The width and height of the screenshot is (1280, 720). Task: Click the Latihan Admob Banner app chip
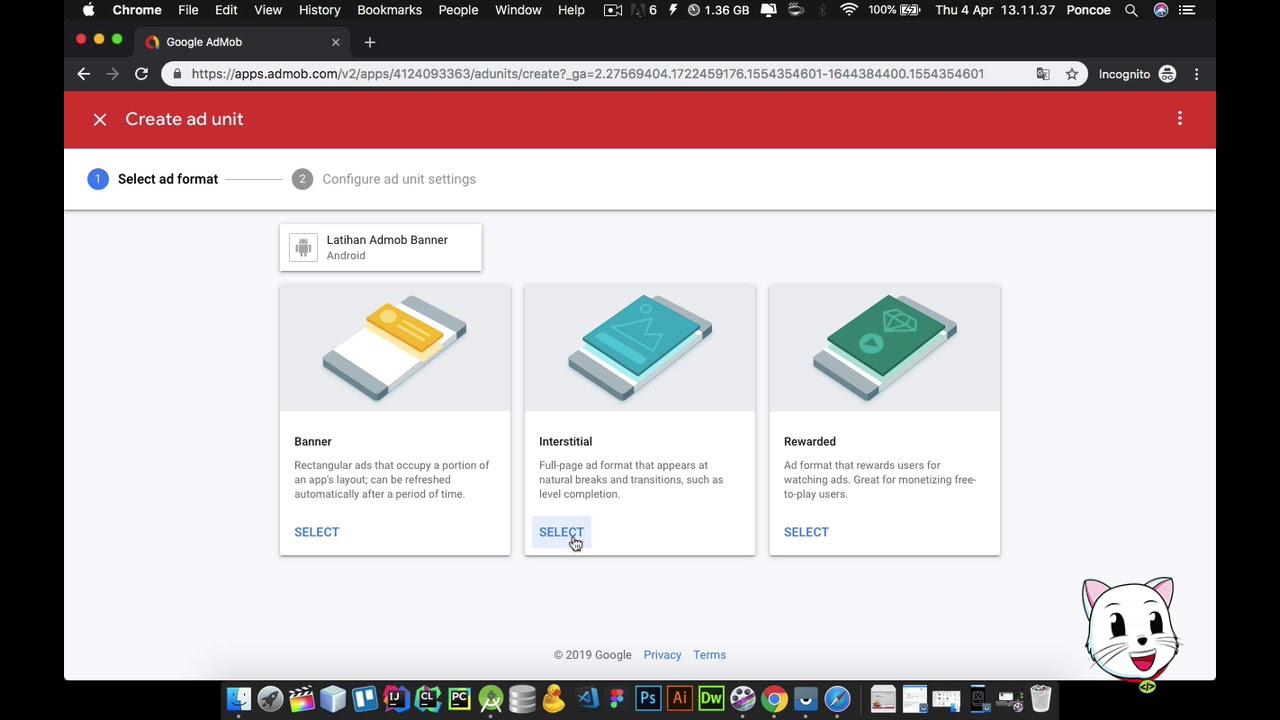click(x=381, y=247)
